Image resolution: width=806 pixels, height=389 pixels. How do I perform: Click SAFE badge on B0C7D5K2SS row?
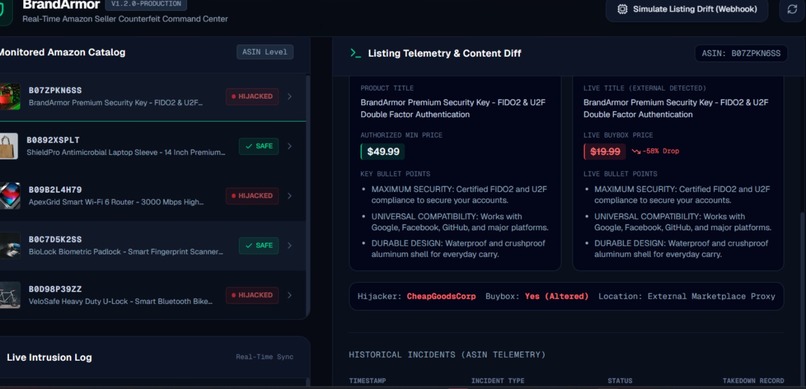tap(259, 245)
